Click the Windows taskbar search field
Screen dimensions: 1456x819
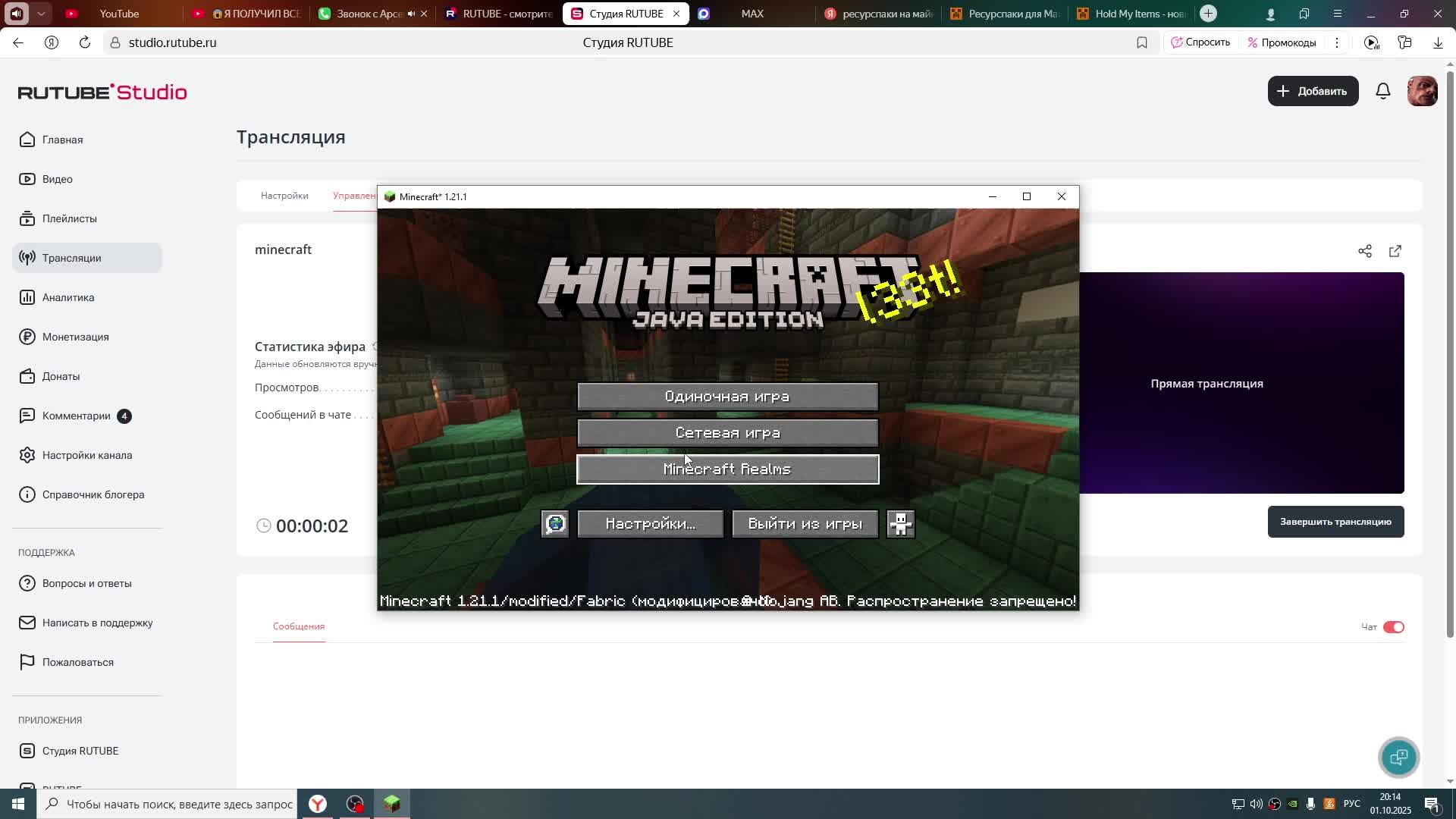coord(179,804)
